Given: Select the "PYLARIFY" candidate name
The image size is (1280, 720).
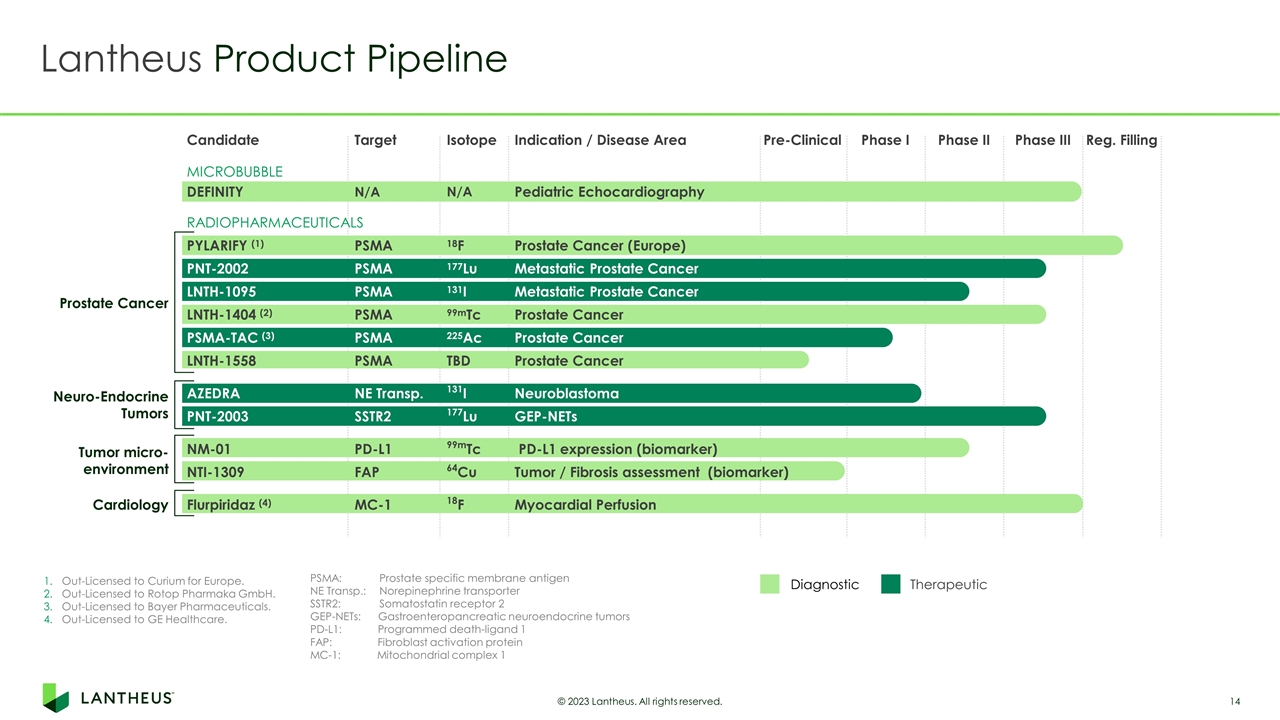Looking at the screenshot, I should point(217,246).
